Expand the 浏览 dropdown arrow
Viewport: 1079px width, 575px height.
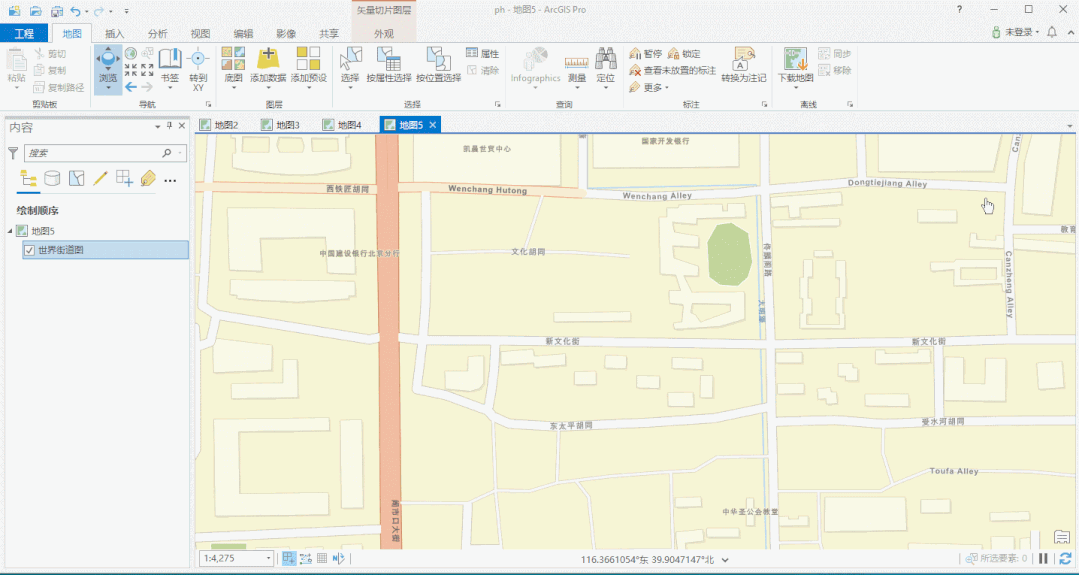[108, 88]
